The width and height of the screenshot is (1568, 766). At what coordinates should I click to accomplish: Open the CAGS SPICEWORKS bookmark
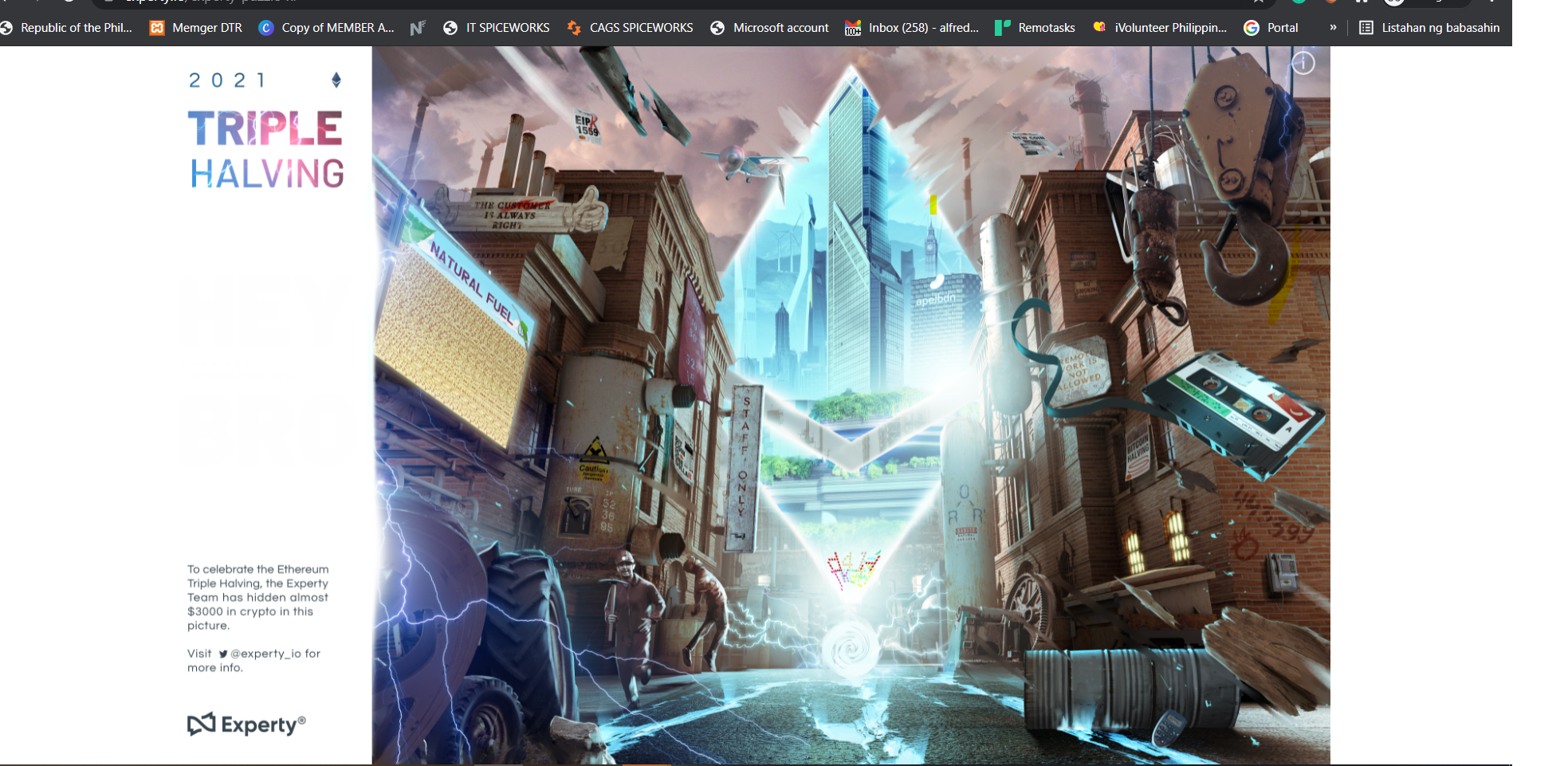point(630,28)
